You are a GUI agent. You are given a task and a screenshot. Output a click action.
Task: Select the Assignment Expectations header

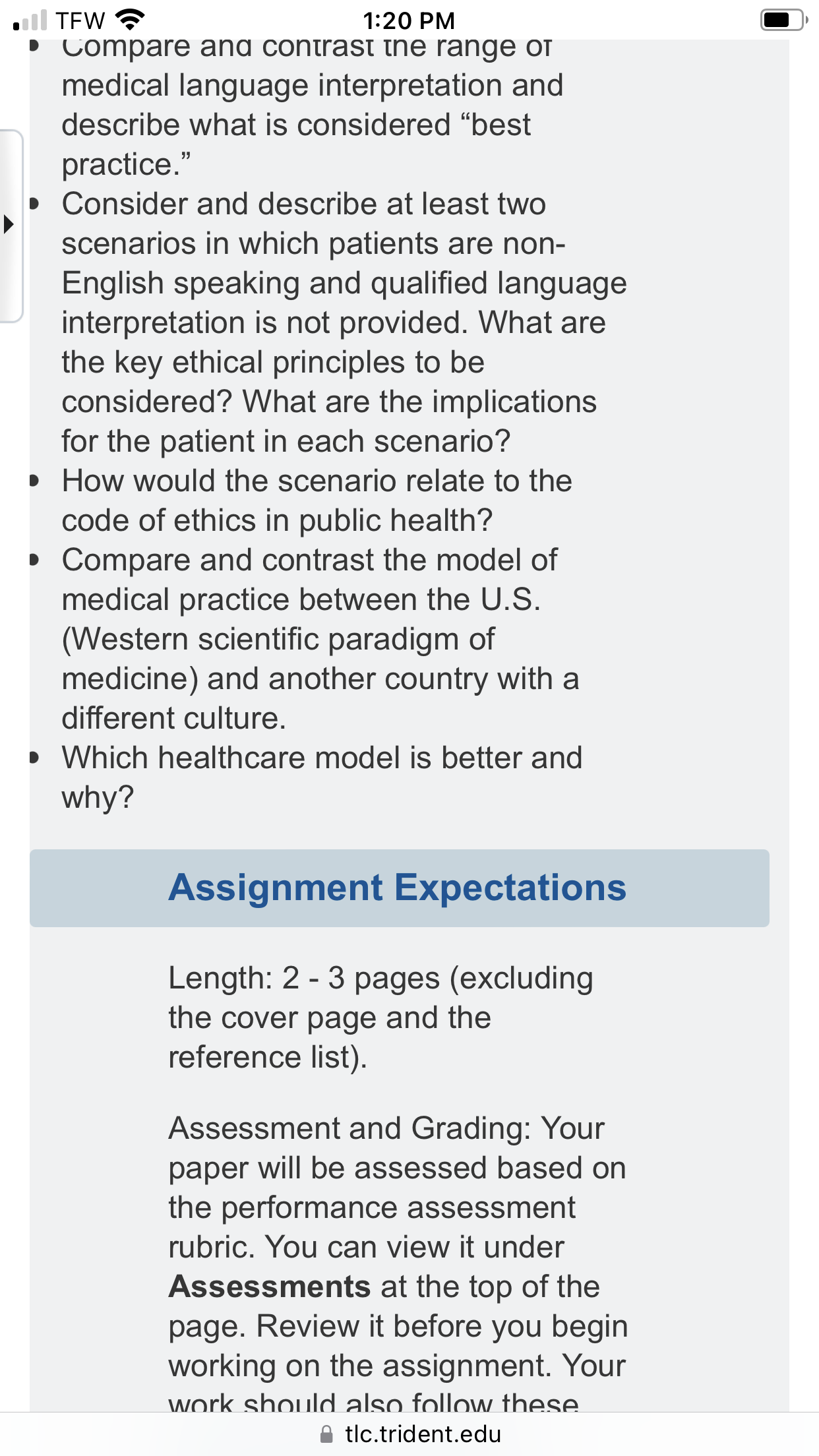click(x=399, y=888)
